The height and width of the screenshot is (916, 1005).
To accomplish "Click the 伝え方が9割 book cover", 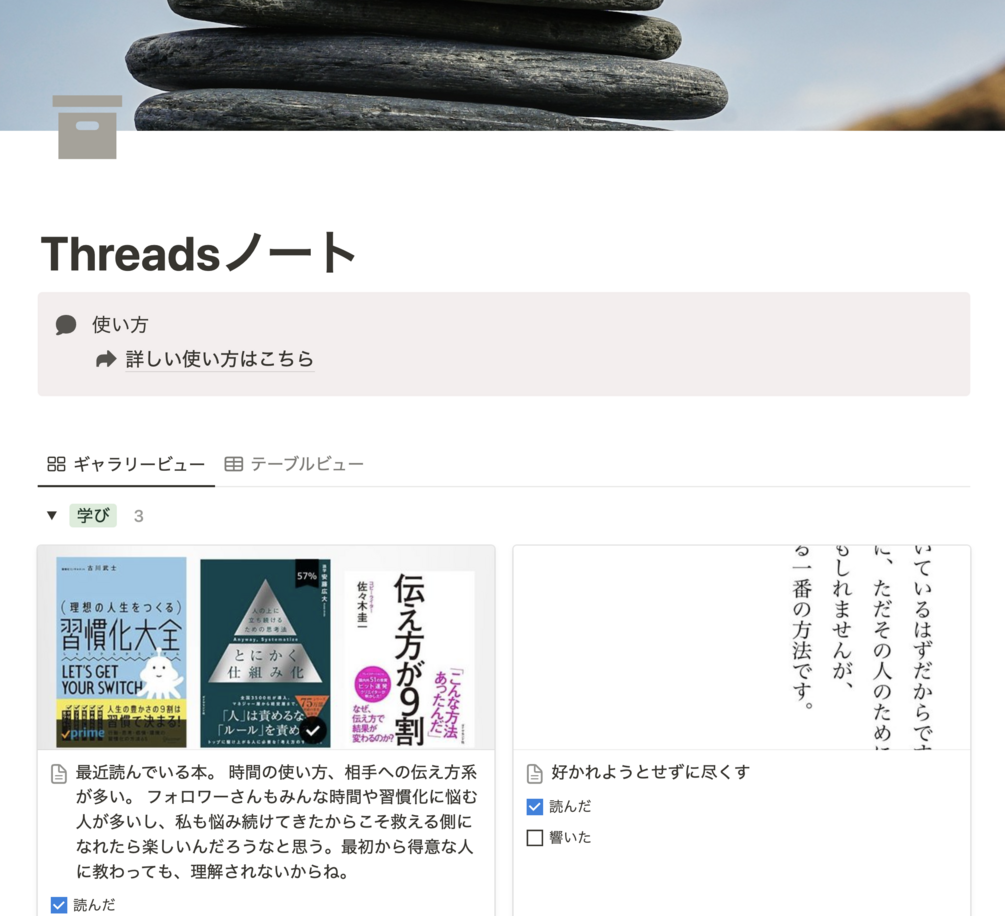I will pos(410,658).
